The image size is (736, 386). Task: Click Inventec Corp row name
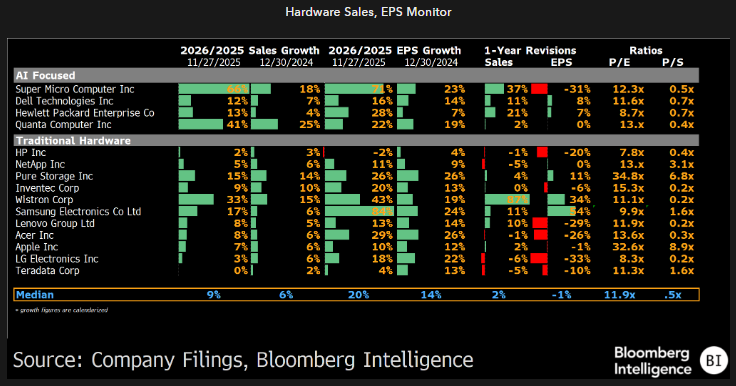[x=47, y=188]
